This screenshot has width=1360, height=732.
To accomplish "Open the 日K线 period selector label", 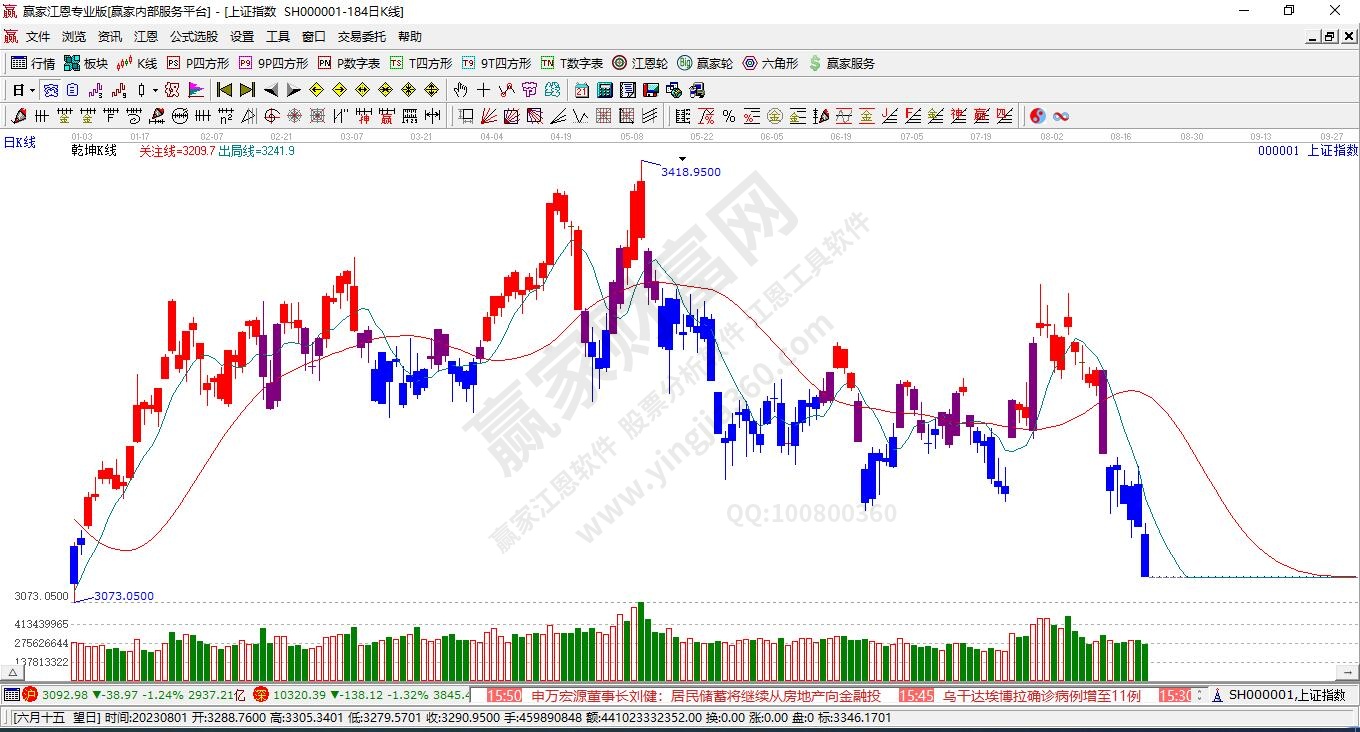I will pos(20,143).
